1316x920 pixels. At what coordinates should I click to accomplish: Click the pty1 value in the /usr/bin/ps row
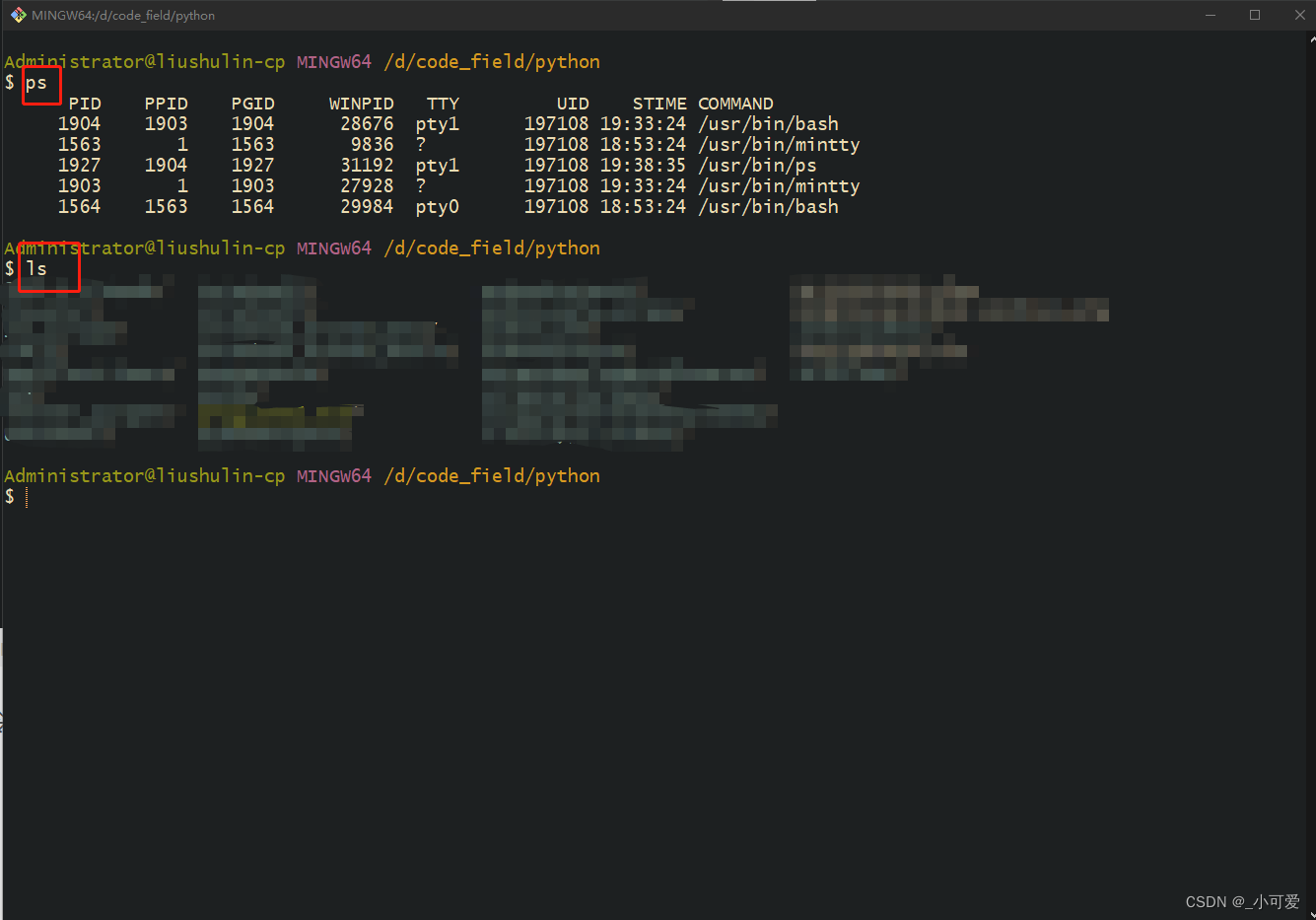point(438,166)
